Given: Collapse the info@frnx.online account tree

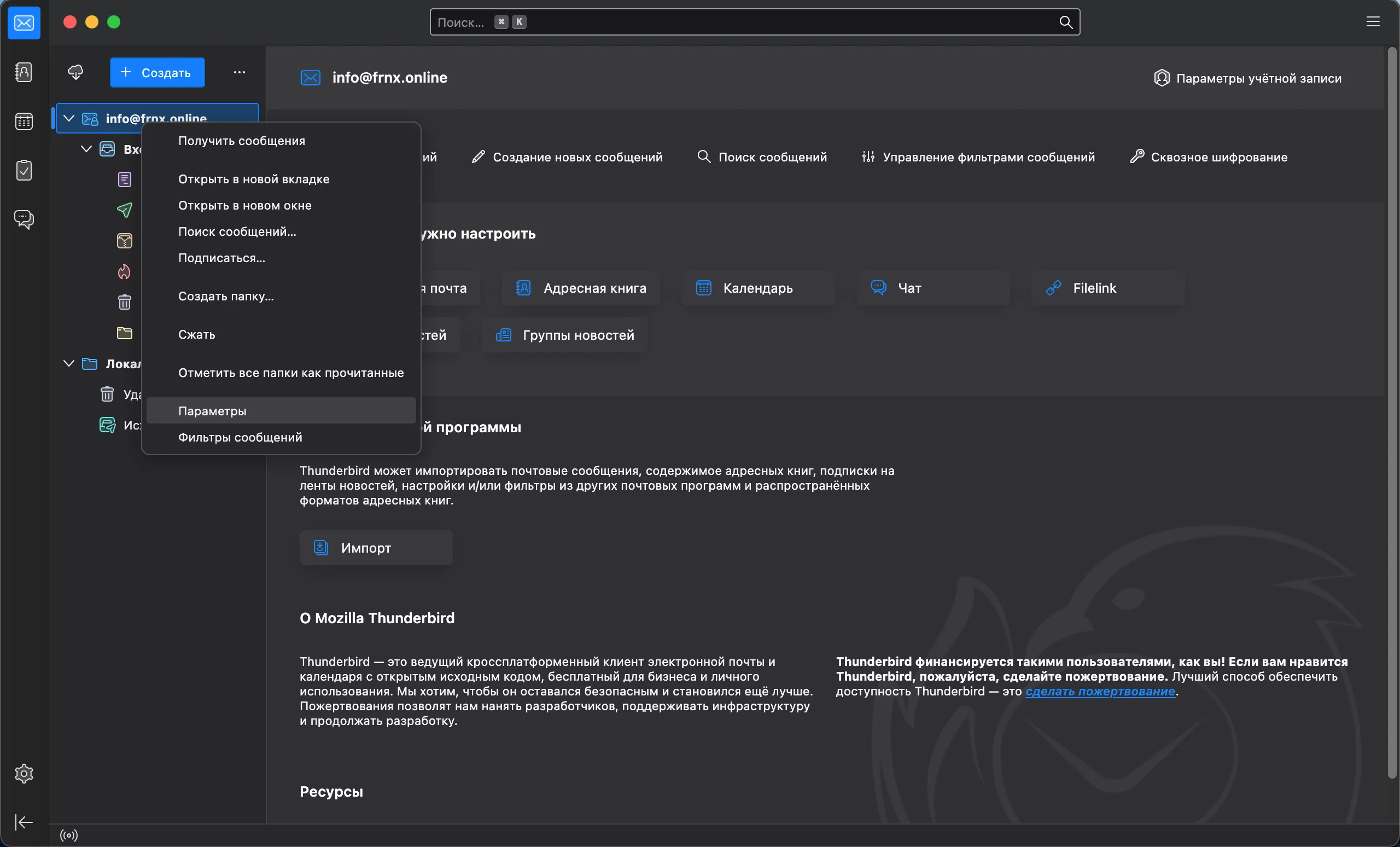Looking at the screenshot, I should click(x=69, y=118).
